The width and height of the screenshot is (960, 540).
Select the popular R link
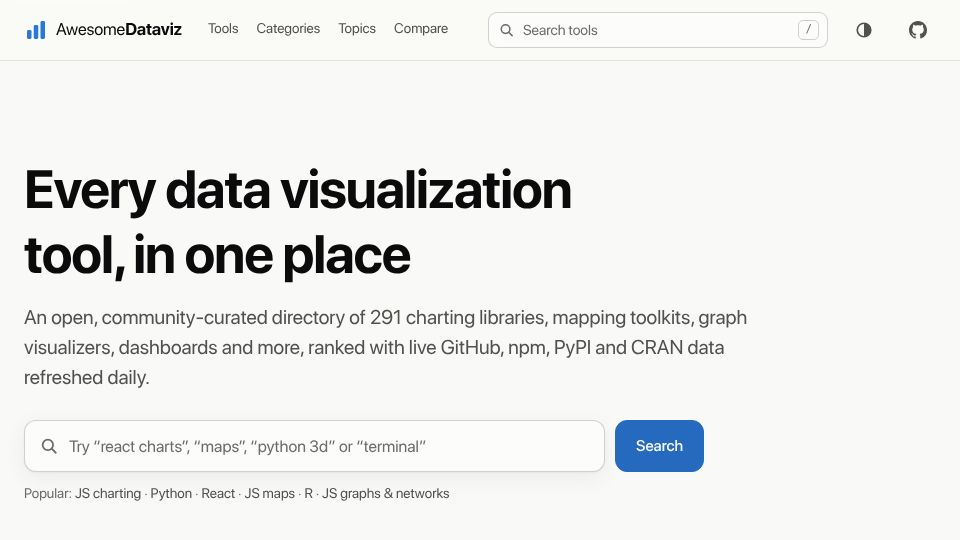tap(309, 493)
